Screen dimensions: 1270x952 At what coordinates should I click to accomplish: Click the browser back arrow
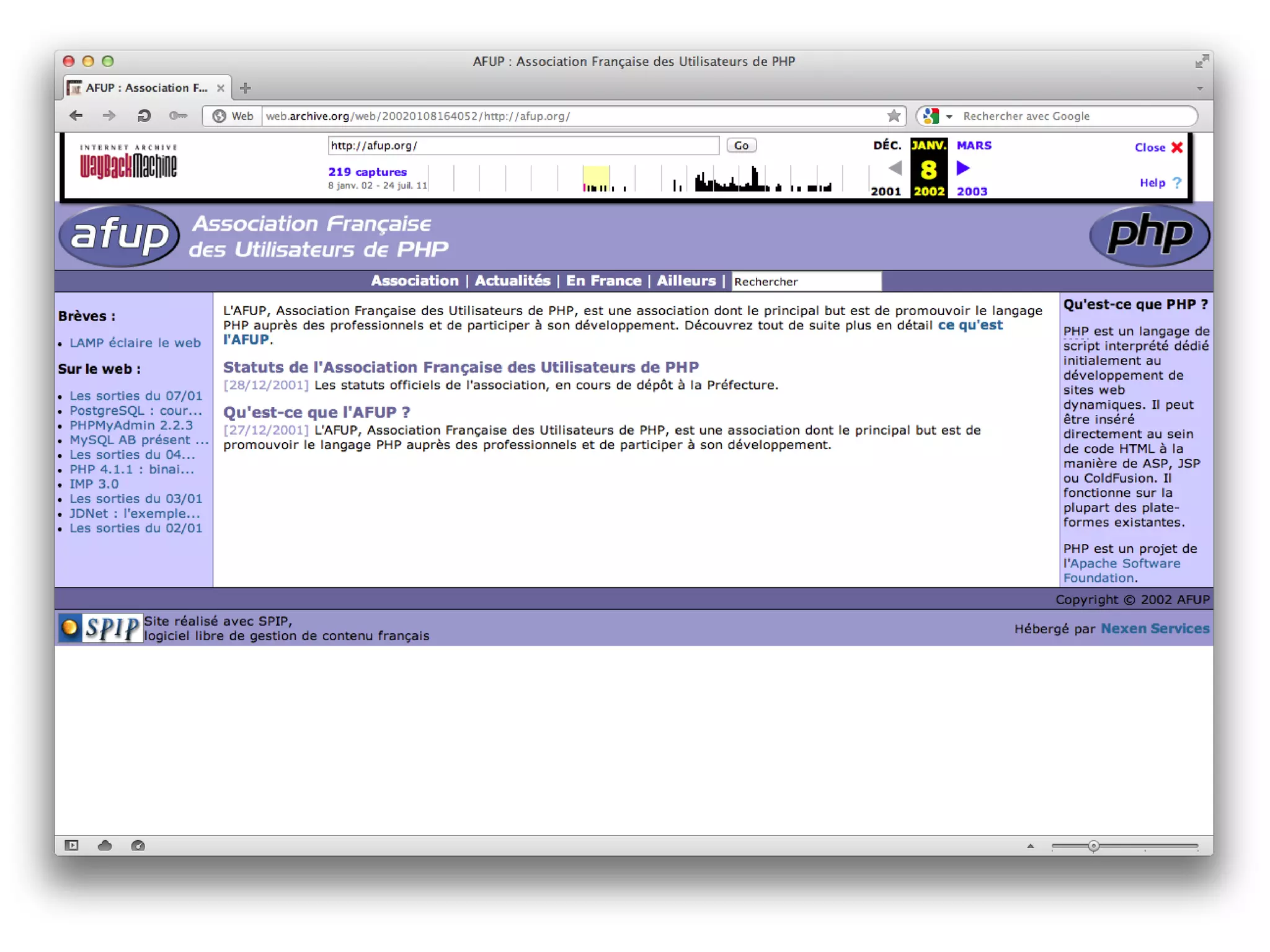pyautogui.click(x=76, y=116)
